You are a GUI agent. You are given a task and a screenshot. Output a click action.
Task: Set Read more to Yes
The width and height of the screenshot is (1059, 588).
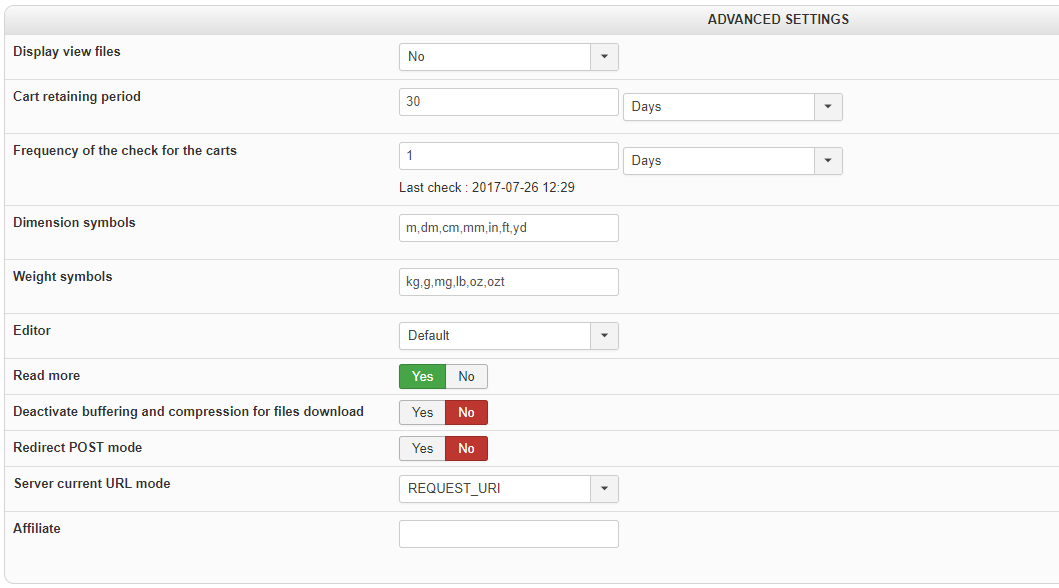point(422,376)
